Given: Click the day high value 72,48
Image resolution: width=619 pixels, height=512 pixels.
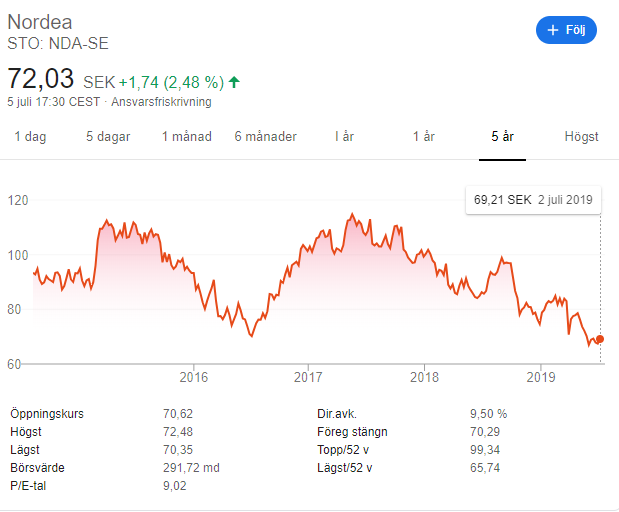Looking at the screenshot, I should point(178,432).
